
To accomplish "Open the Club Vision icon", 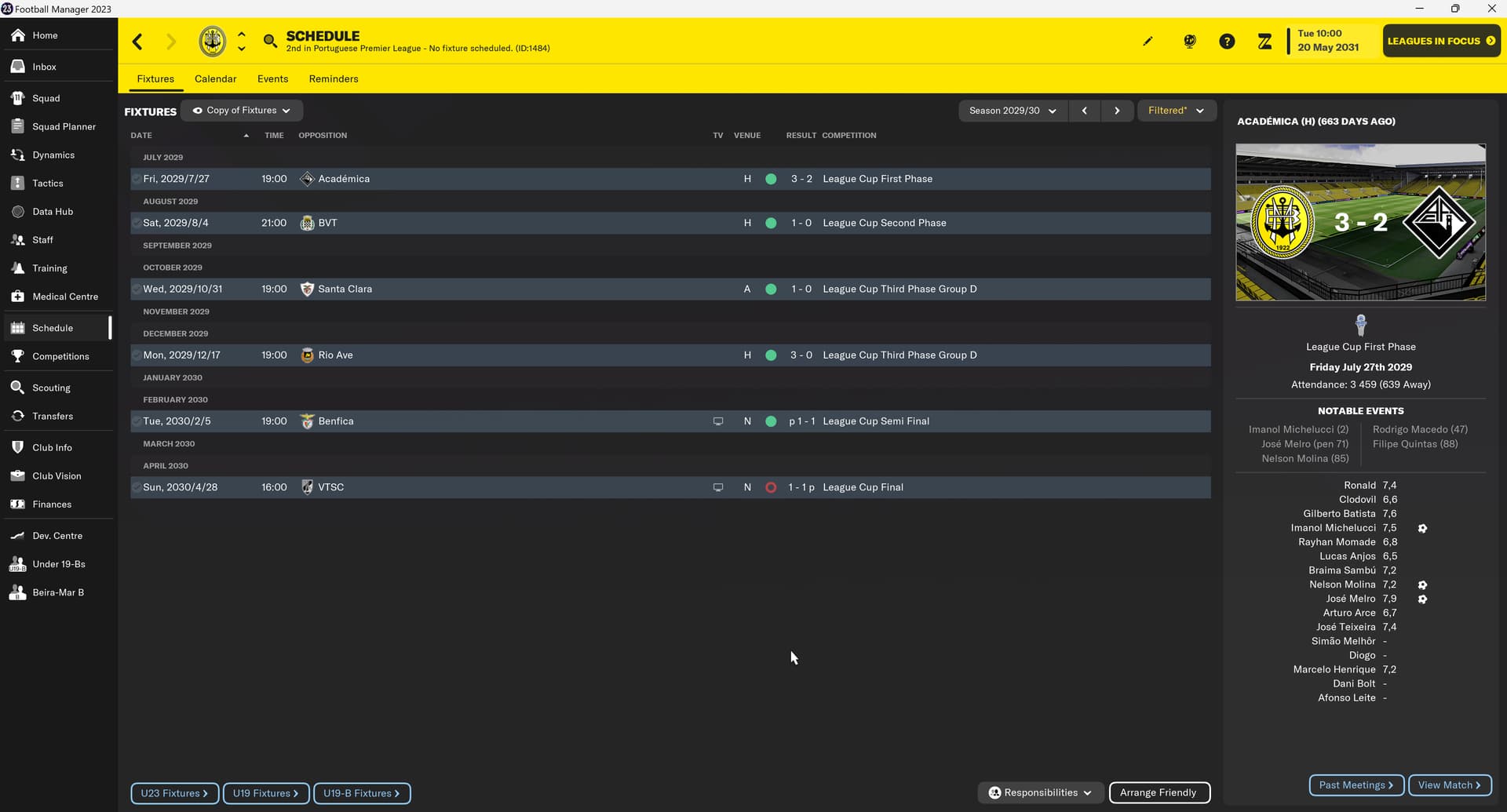I will 18,475.
